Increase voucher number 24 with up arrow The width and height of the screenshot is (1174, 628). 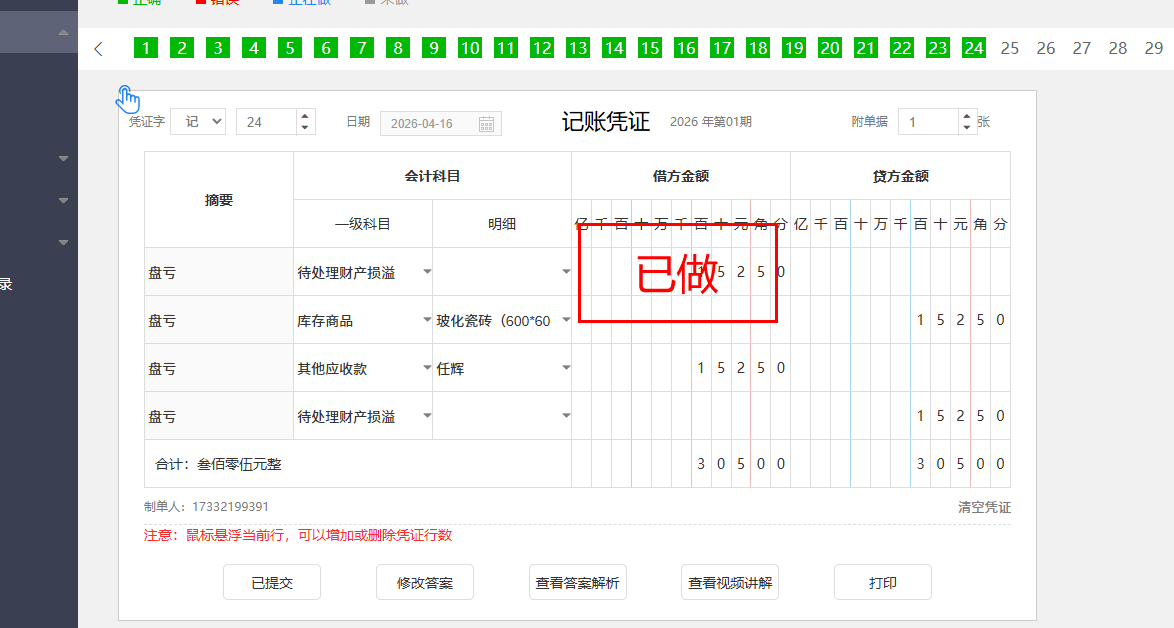305,116
